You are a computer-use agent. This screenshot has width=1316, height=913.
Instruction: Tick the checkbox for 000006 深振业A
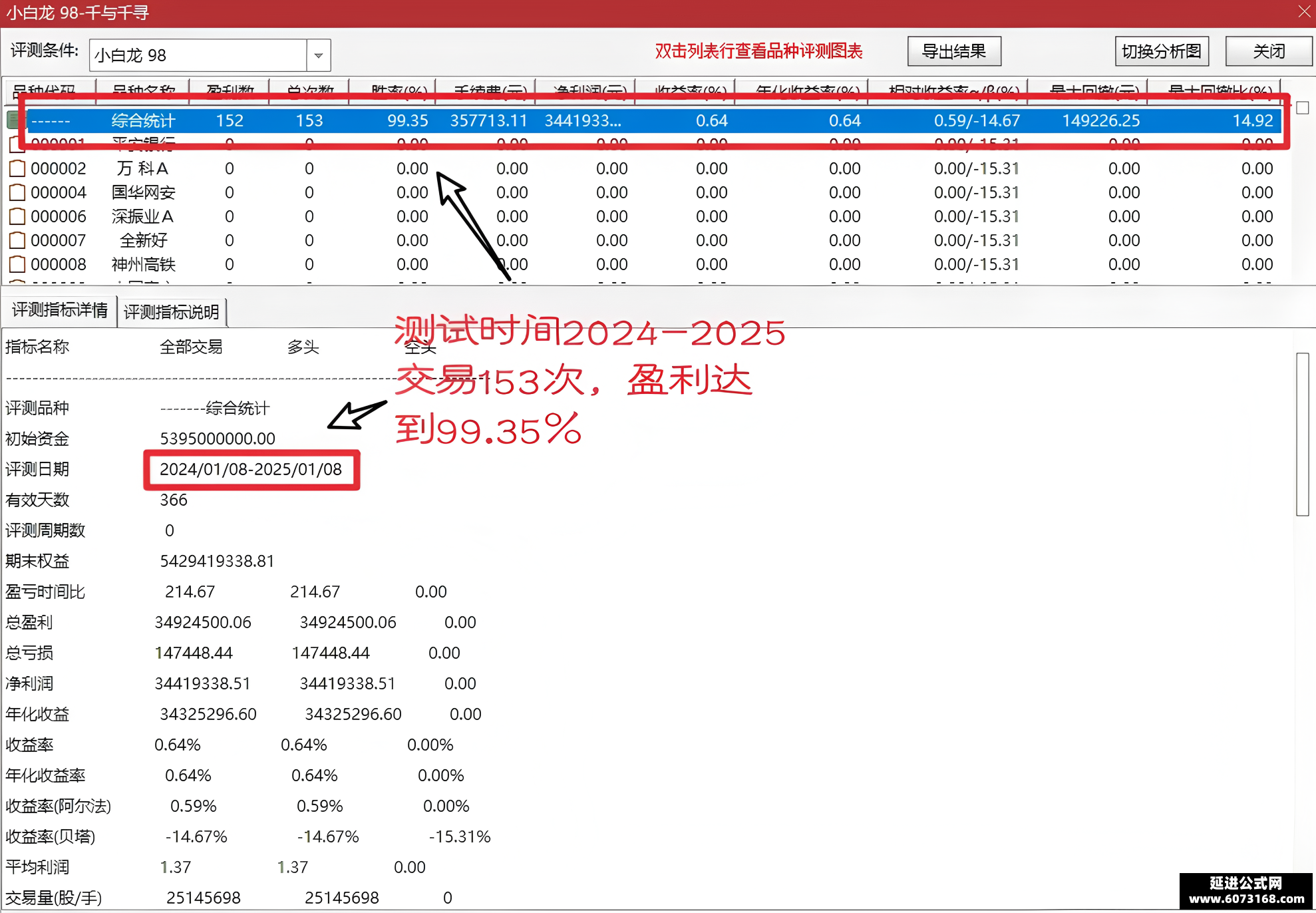(x=17, y=216)
